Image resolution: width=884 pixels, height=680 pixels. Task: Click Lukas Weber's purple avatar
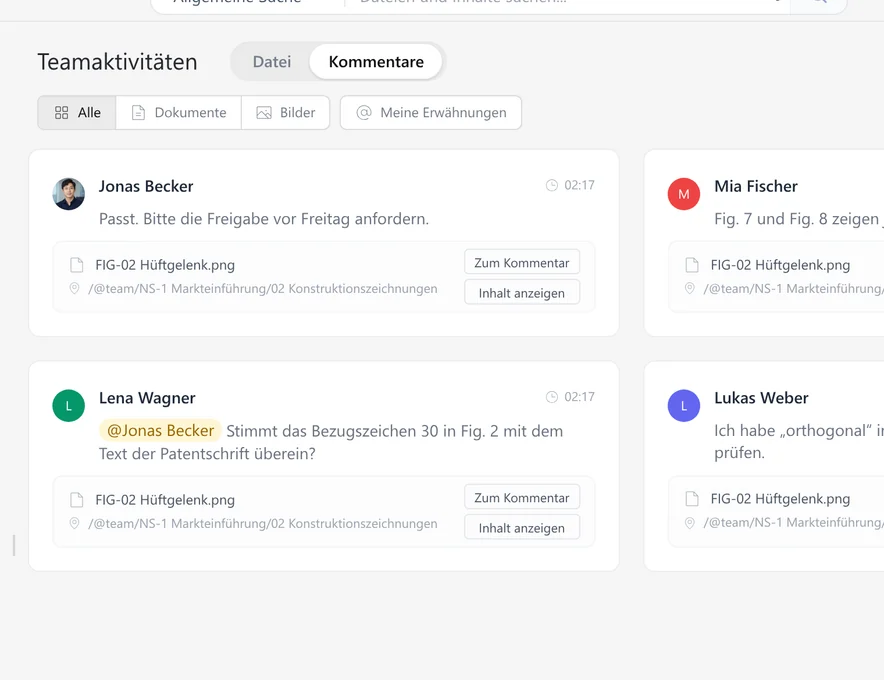(x=684, y=405)
